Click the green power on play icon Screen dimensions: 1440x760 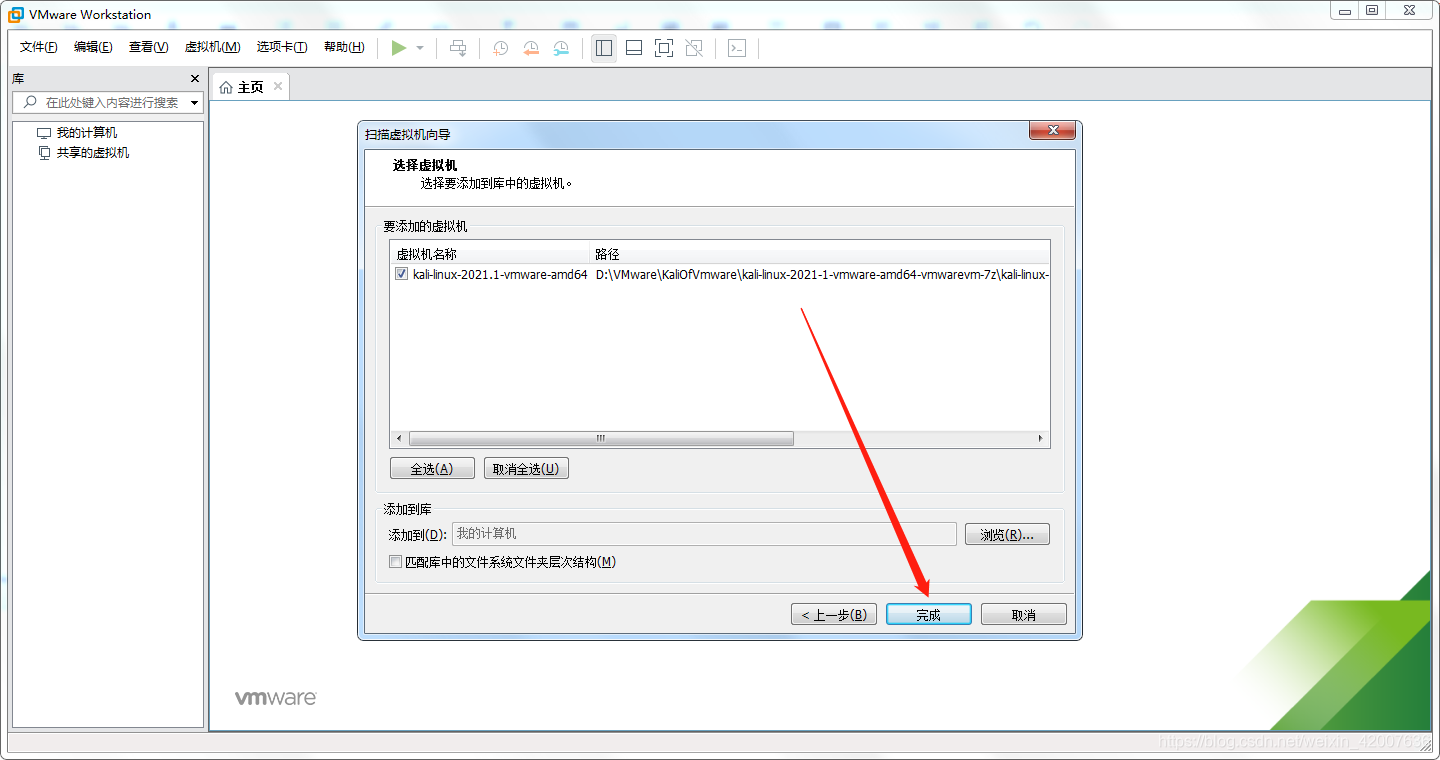coord(399,48)
